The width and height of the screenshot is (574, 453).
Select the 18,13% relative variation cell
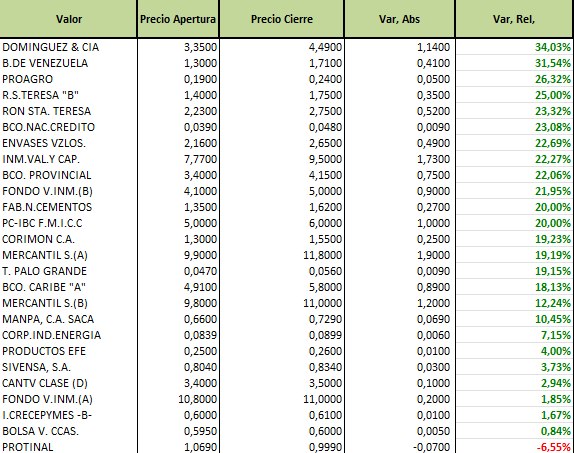coord(514,287)
